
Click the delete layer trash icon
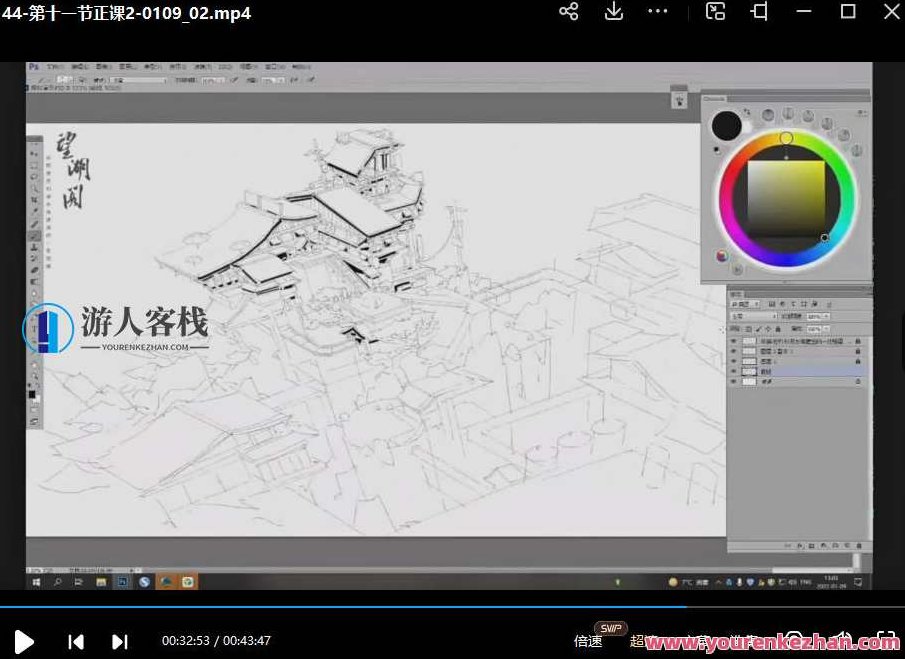coord(859,546)
